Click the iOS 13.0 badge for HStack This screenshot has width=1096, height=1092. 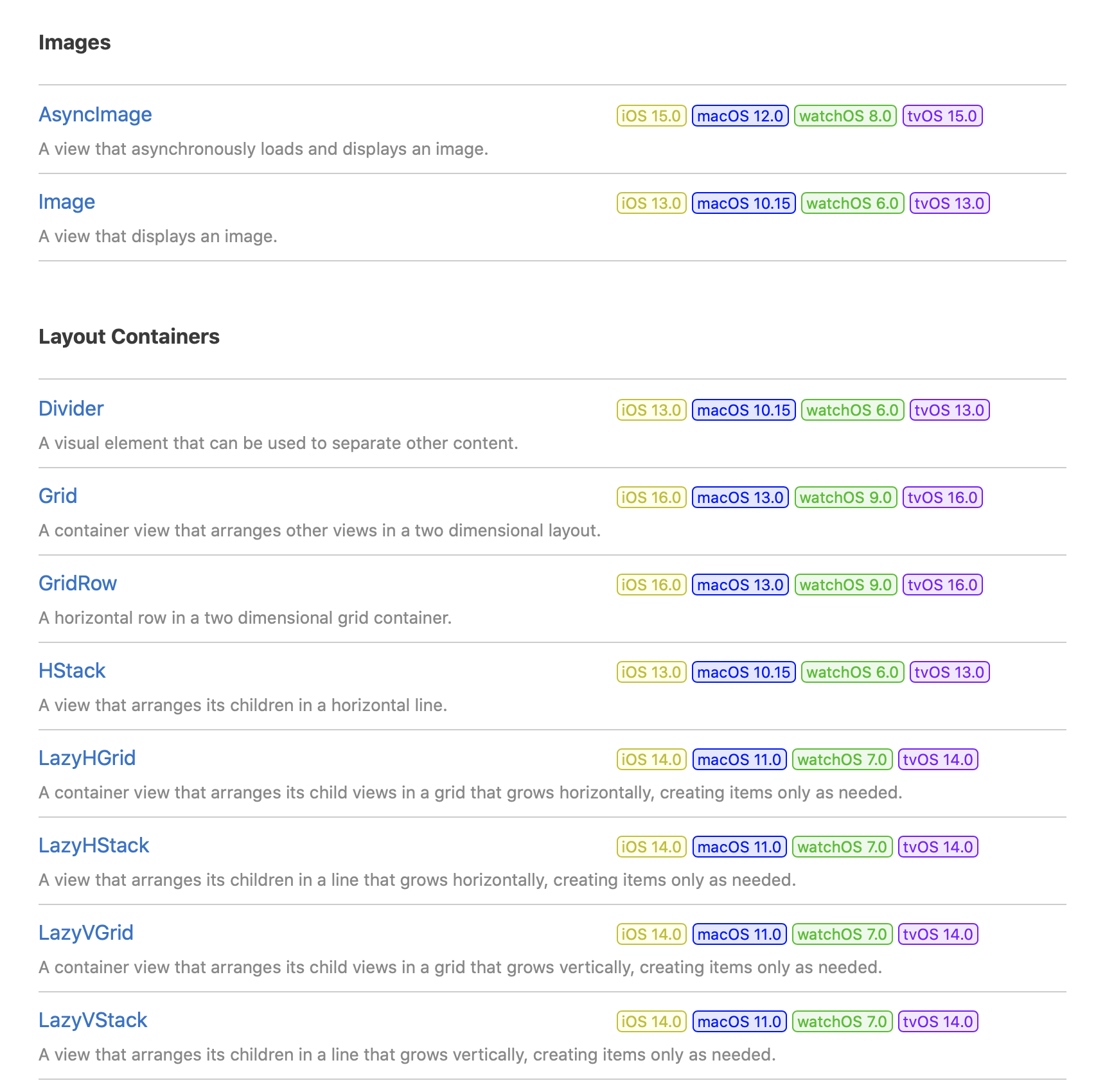(x=651, y=672)
